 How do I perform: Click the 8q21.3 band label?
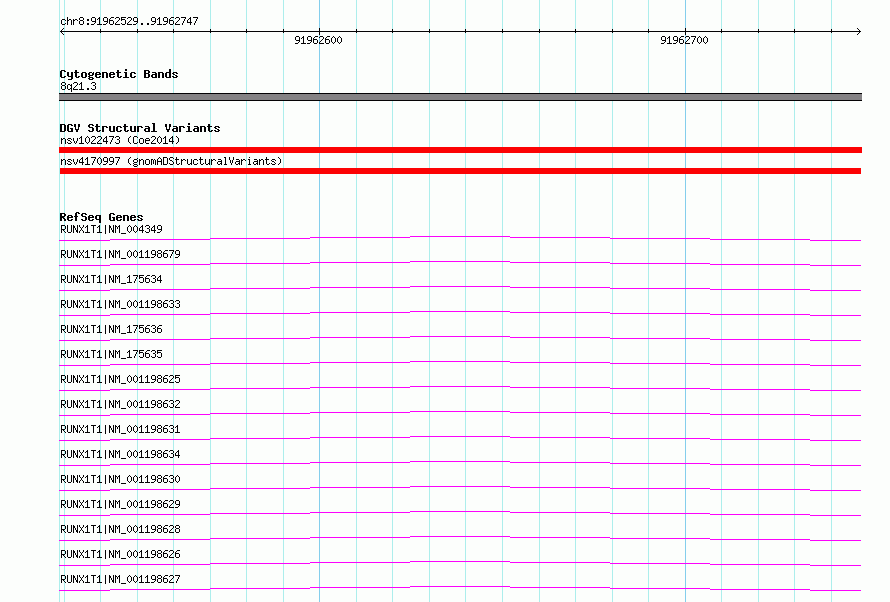tap(78, 86)
